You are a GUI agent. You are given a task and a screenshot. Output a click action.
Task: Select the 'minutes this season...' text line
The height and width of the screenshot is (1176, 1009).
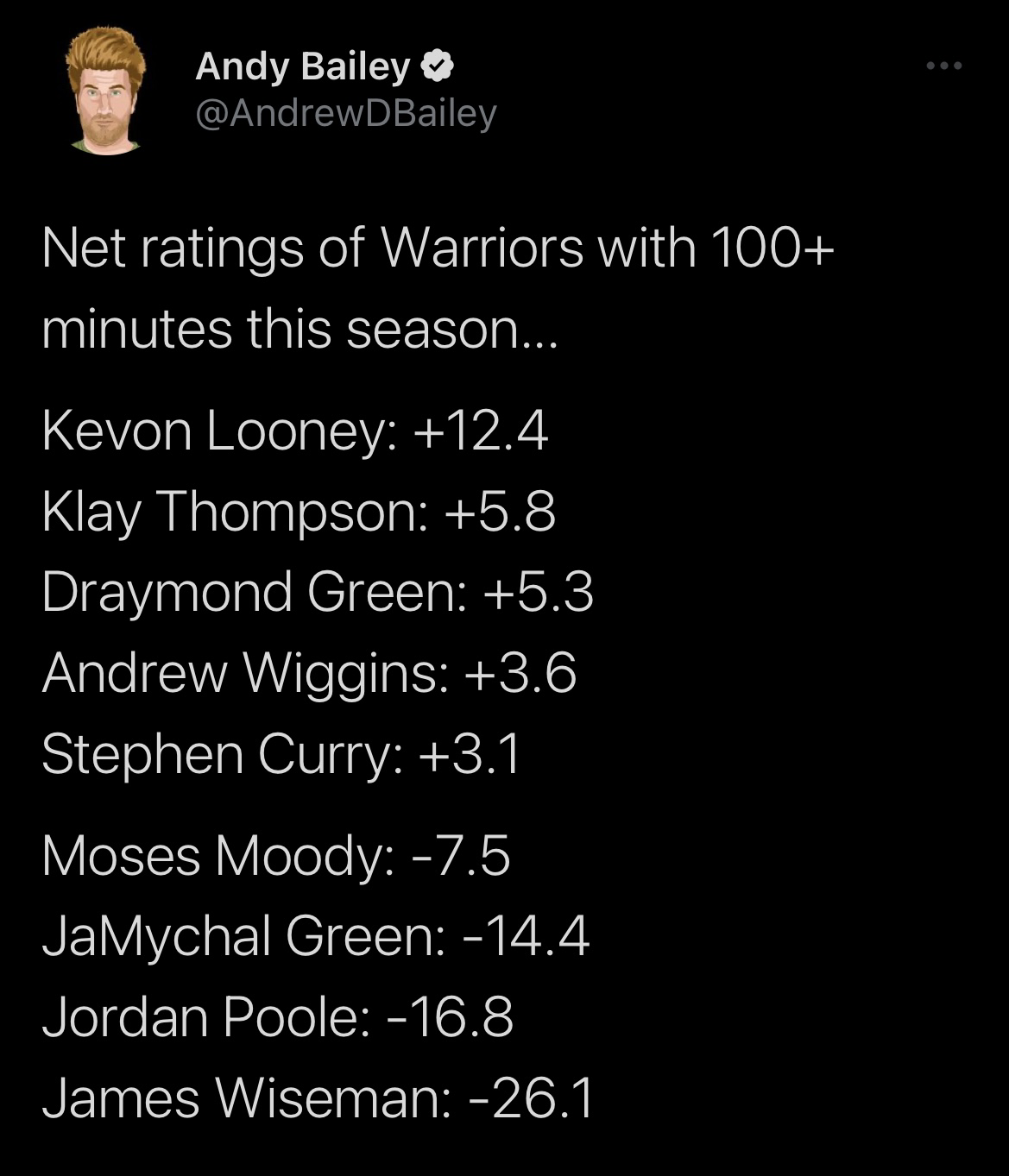click(300, 329)
